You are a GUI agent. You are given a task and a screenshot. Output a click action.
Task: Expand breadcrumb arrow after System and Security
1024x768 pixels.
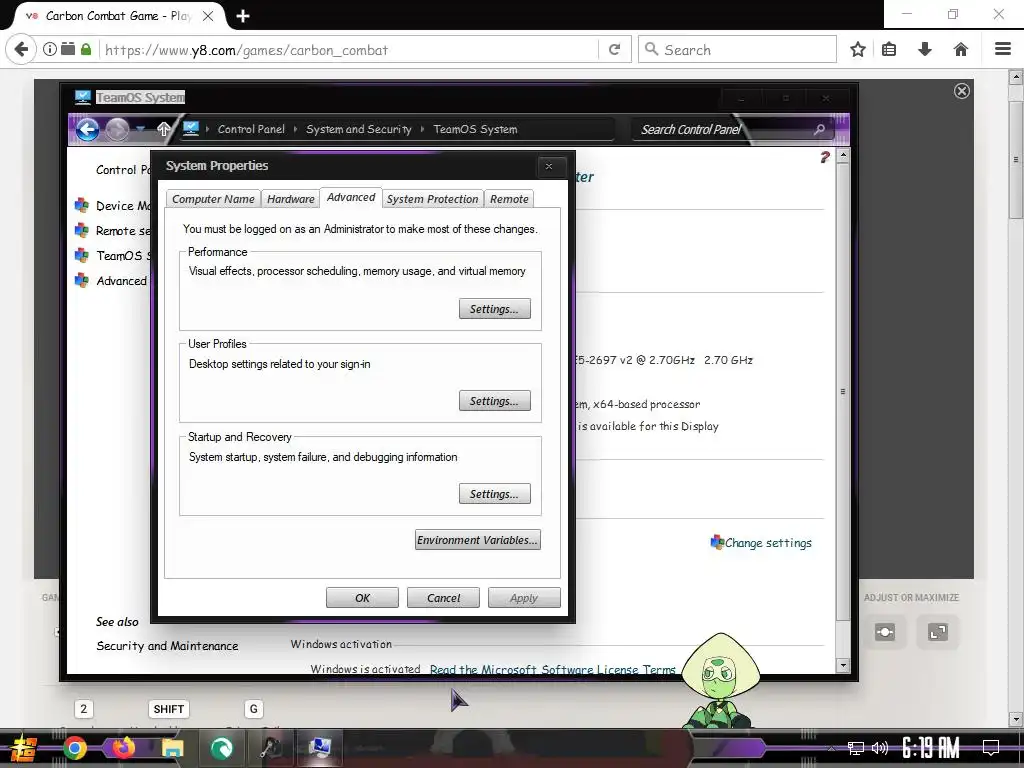coord(422,129)
